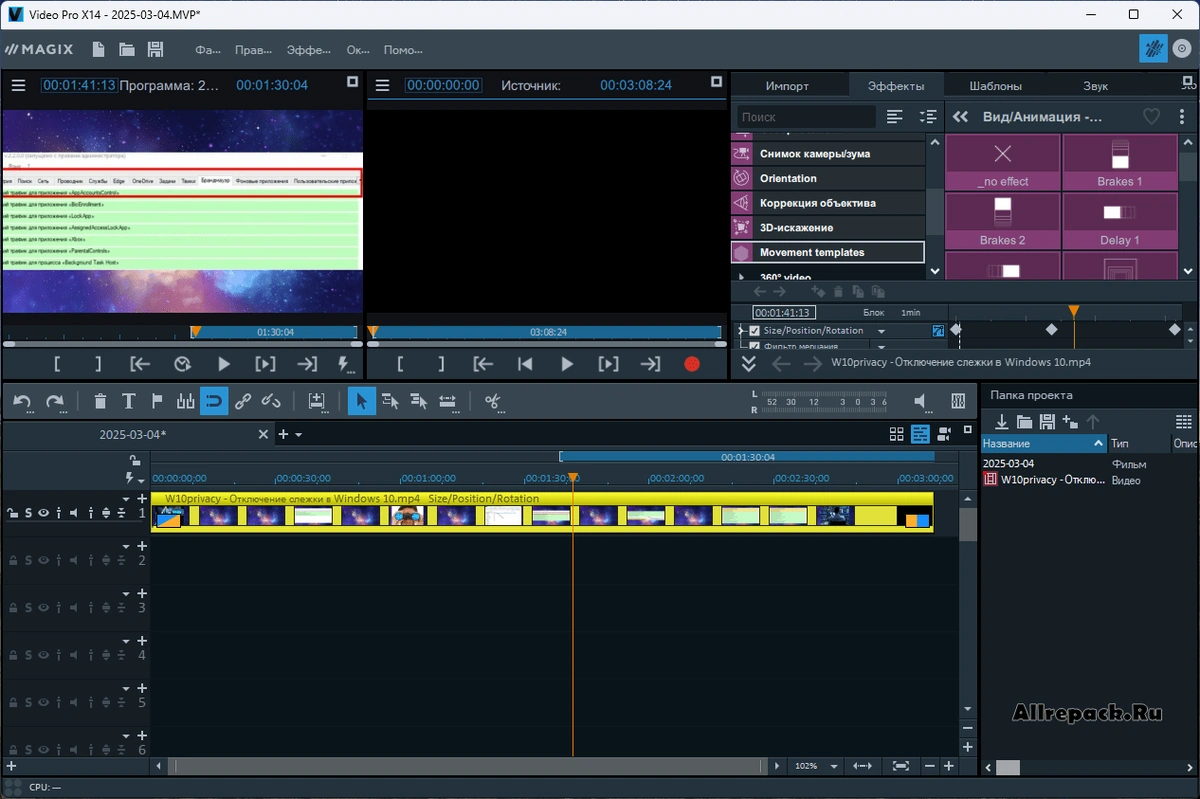The image size is (1200, 799).
Task: Group objects with the chain link icon
Action: [x=243, y=401]
